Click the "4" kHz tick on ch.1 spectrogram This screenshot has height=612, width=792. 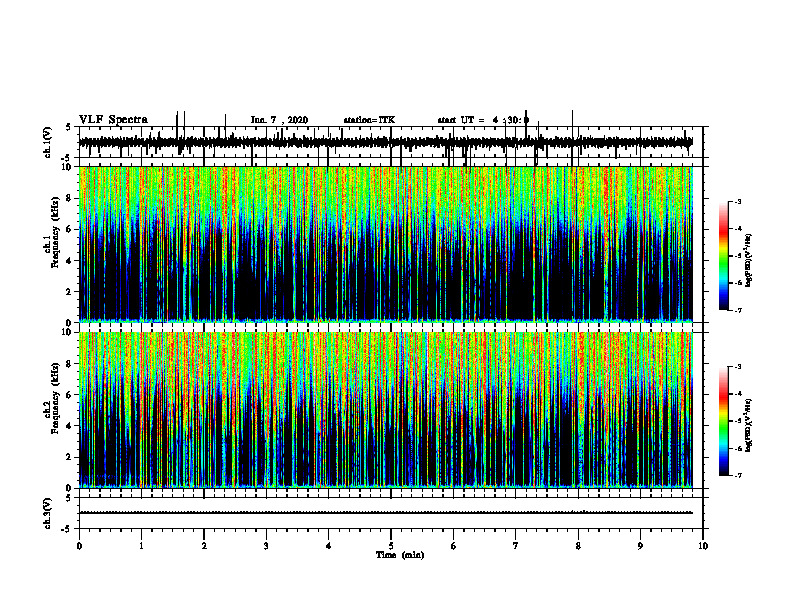coord(70,261)
